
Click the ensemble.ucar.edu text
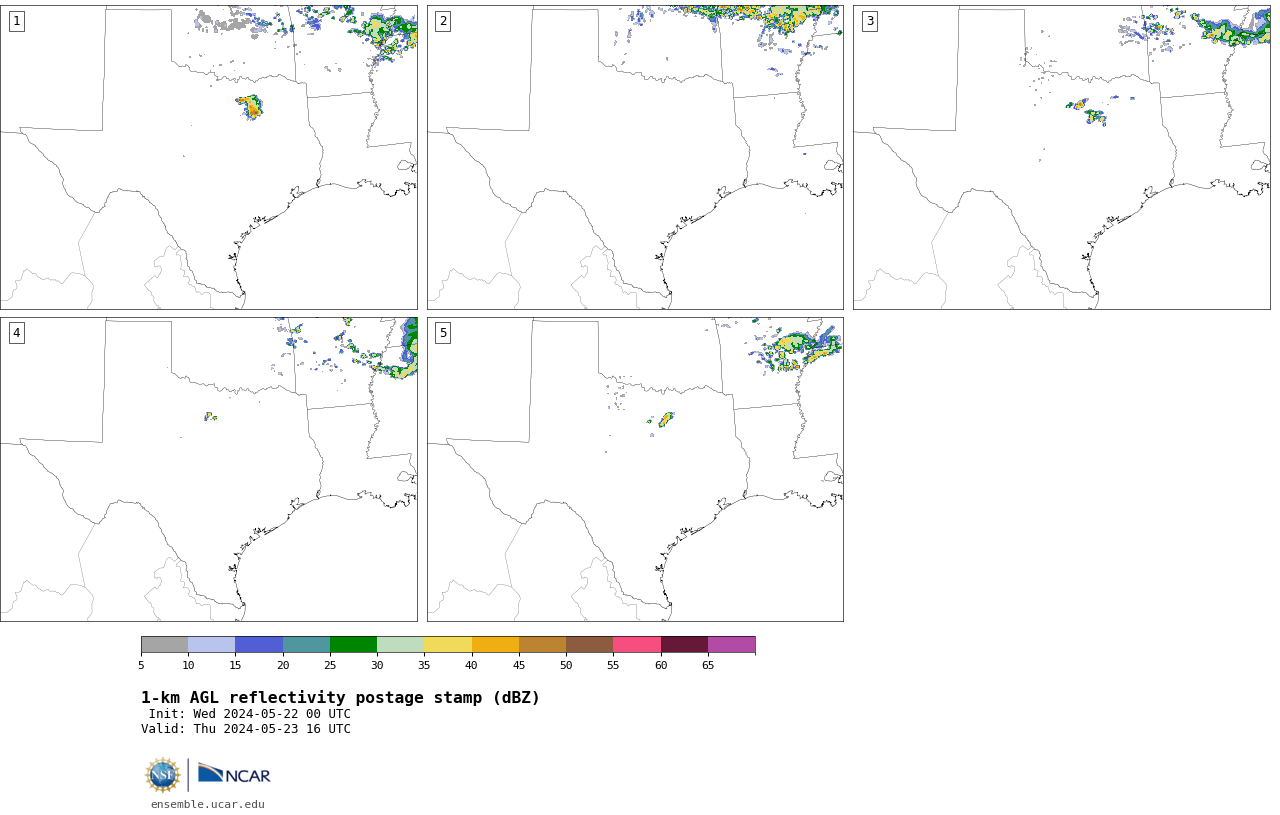pos(208,804)
